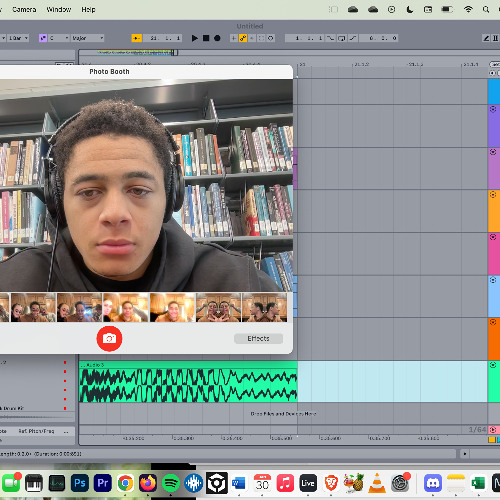Open the Help menu
500x500 pixels.
(88, 10)
